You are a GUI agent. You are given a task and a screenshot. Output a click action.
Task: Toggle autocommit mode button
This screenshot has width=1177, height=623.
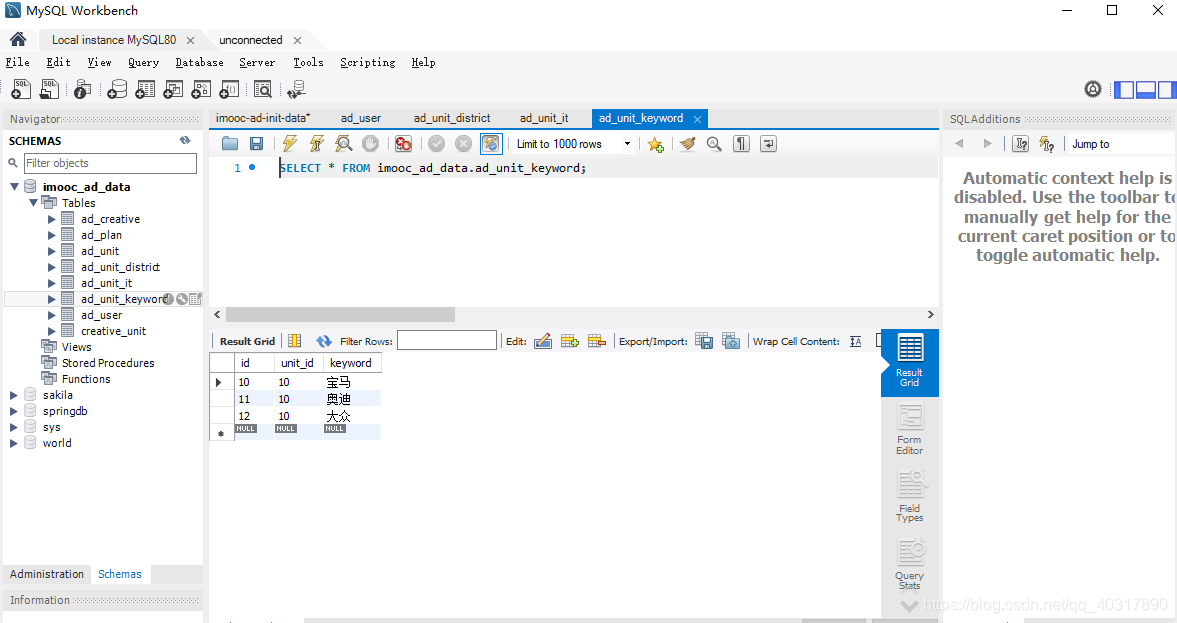click(491, 143)
